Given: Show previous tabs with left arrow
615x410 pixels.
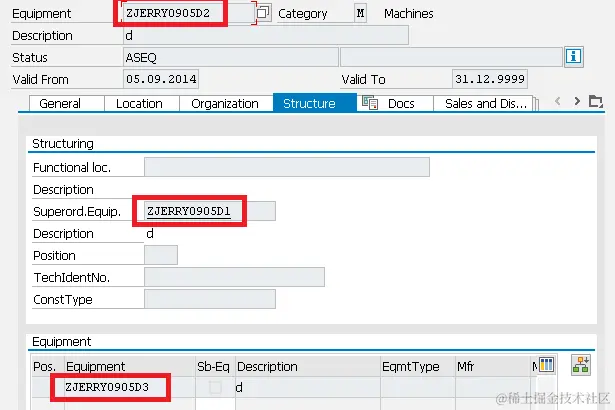Looking at the screenshot, I should click(558, 102).
